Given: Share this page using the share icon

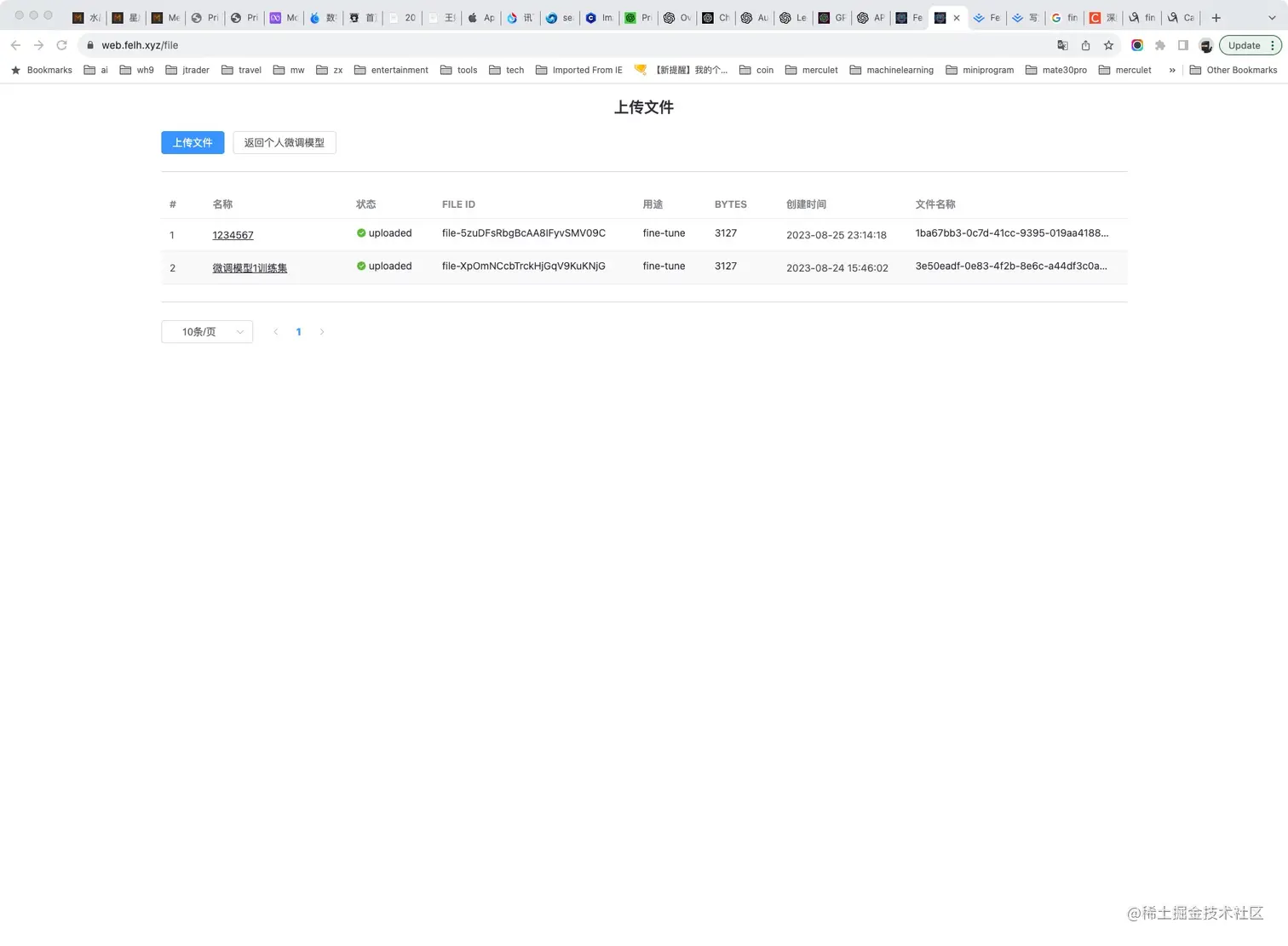Looking at the screenshot, I should (1085, 45).
